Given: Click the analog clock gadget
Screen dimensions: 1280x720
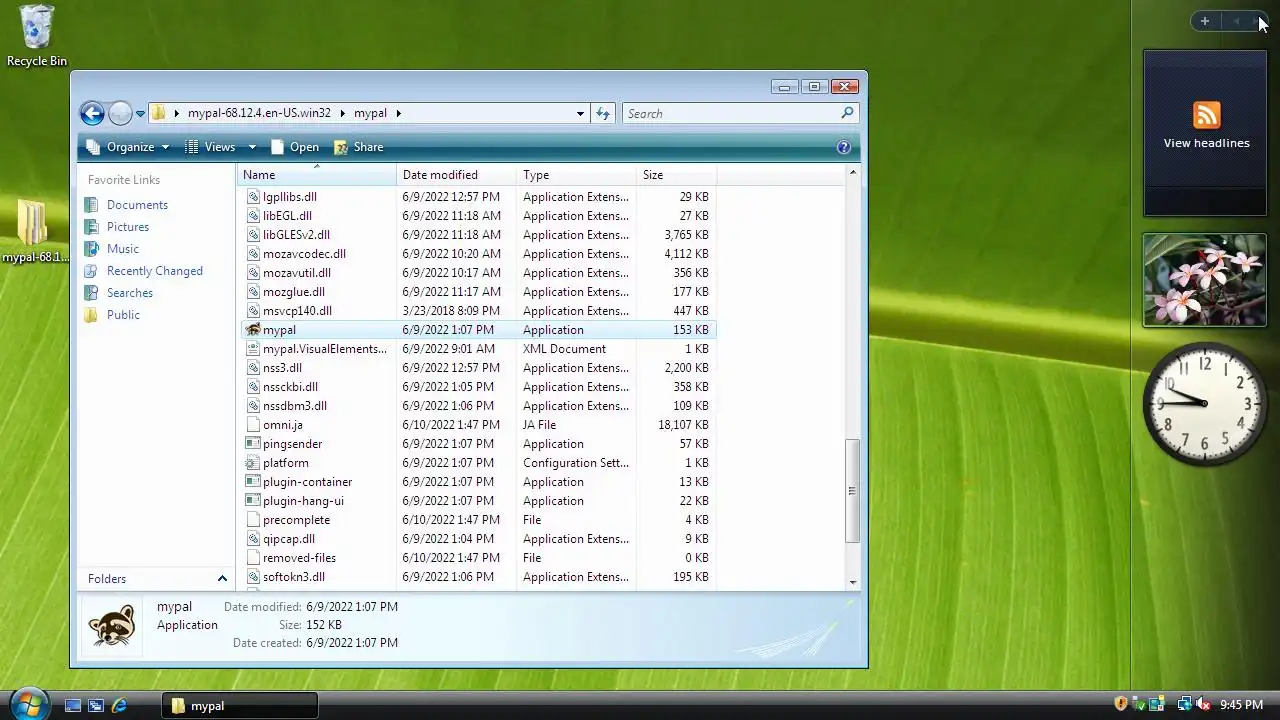Looking at the screenshot, I should (x=1204, y=404).
